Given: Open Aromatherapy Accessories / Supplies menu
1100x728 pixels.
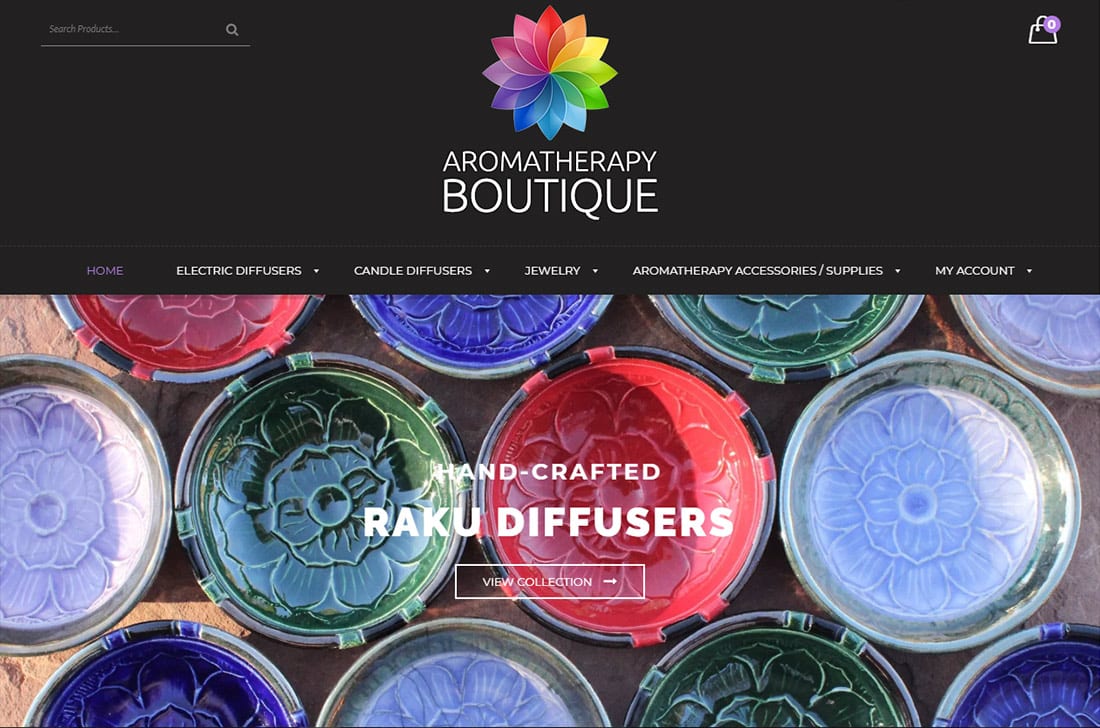Looking at the screenshot, I should [758, 271].
